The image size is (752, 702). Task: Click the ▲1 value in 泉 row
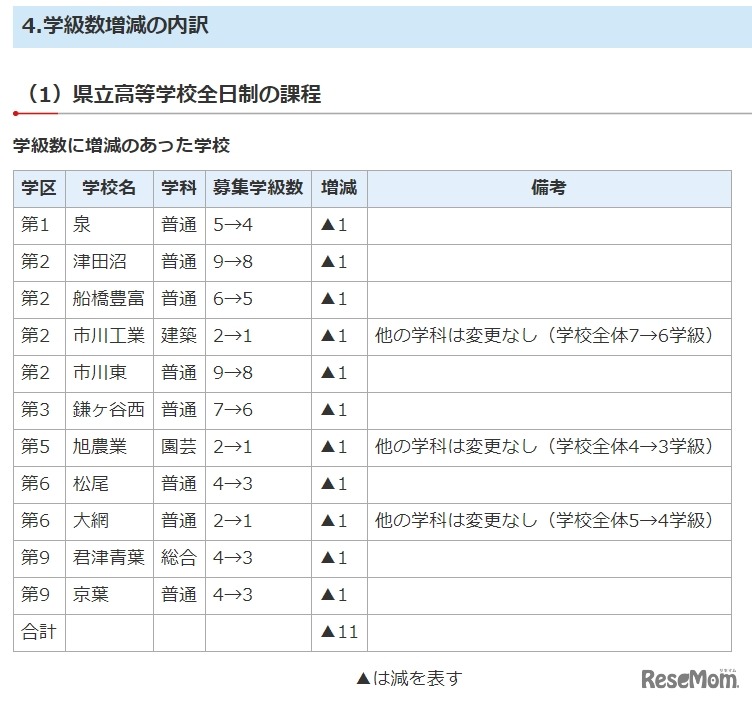coord(334,224)
